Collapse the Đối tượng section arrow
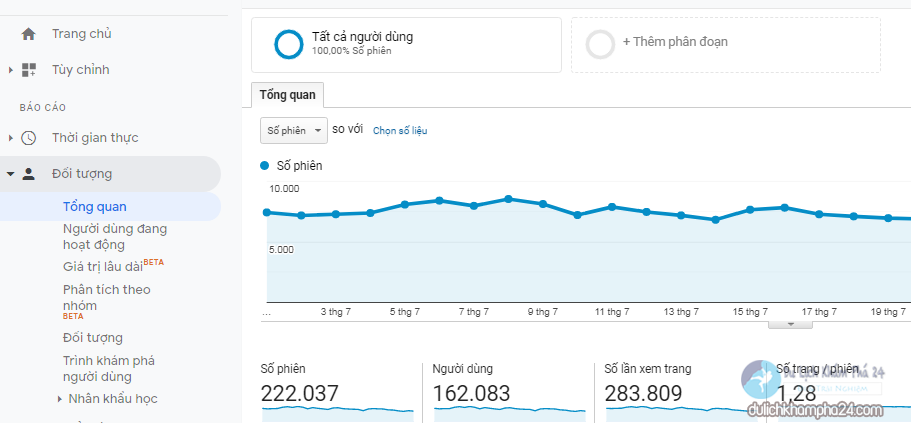 click(x=11, y=174)
